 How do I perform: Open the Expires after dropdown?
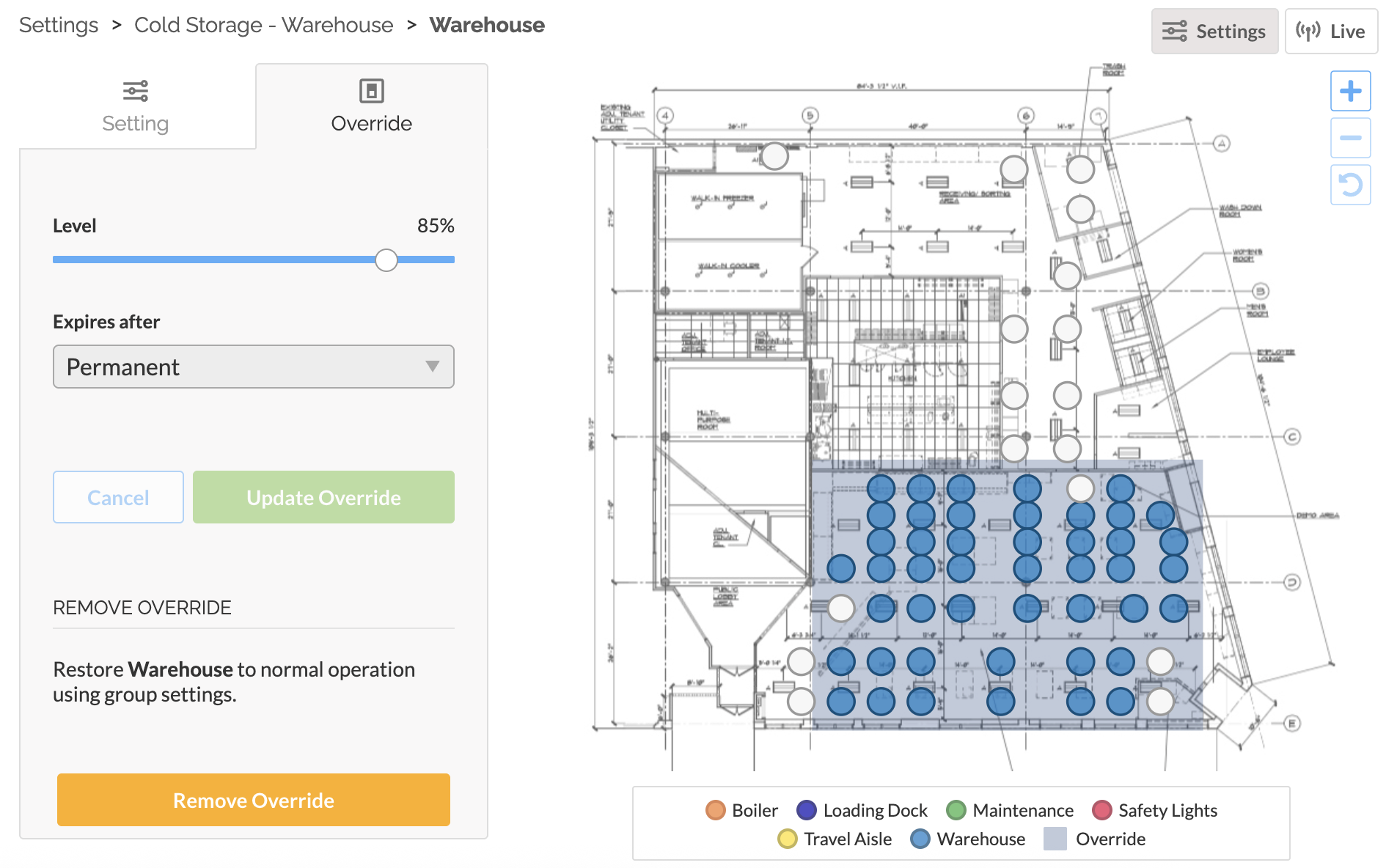tap(253, 367)
